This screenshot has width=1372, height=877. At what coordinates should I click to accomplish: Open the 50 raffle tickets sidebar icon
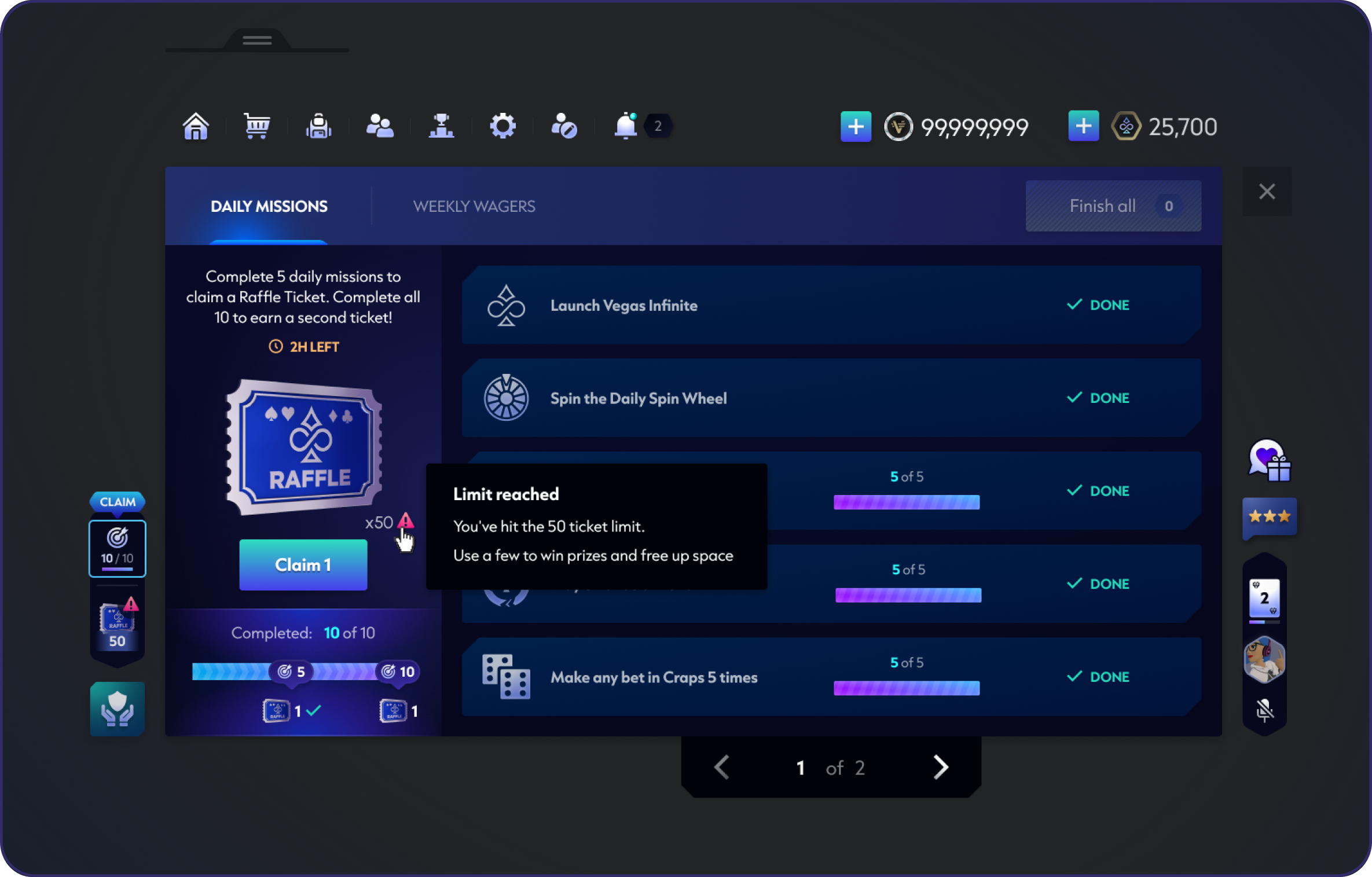(118, 624)
